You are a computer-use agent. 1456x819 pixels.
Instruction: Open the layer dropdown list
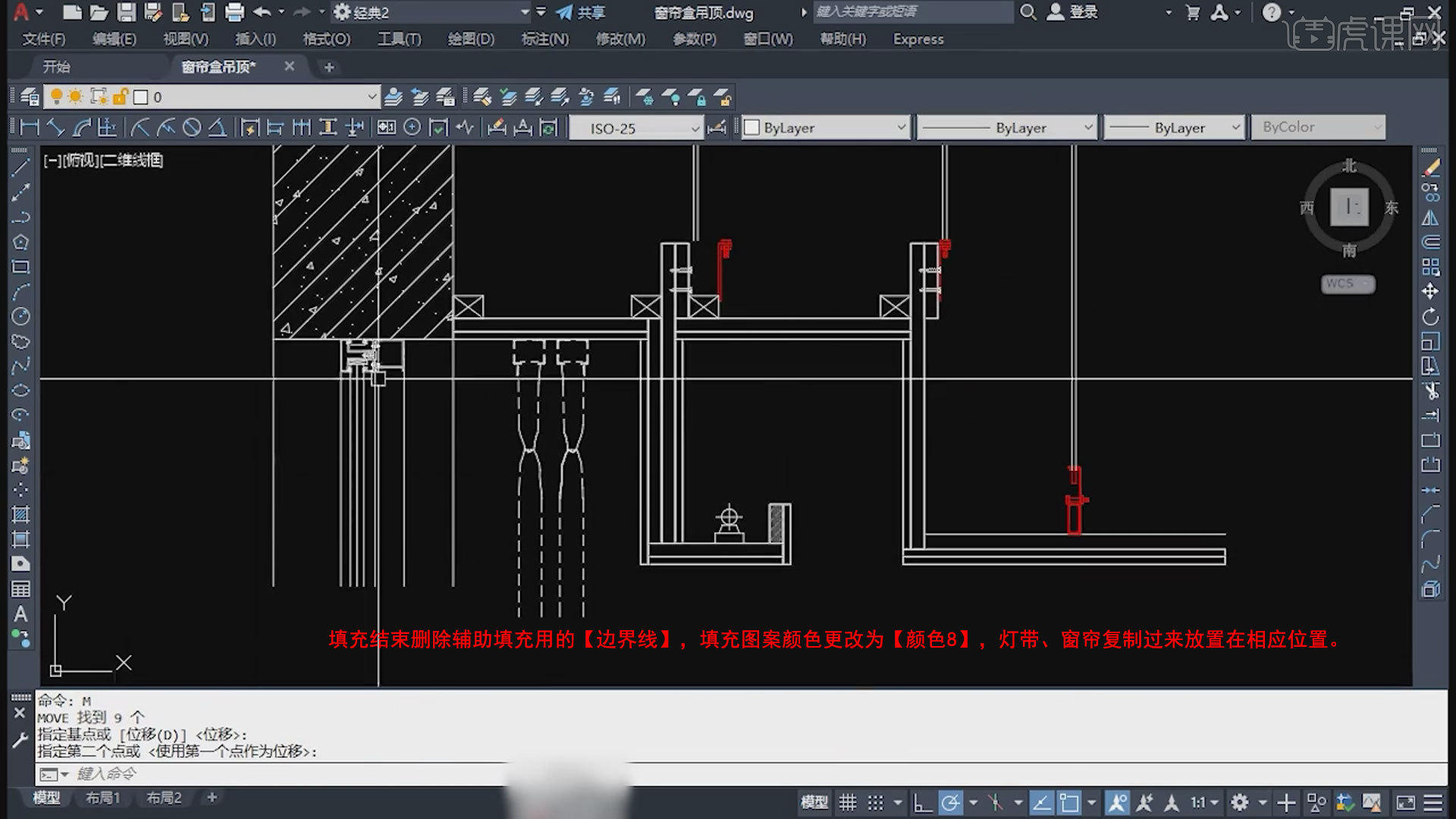(372, 97)
